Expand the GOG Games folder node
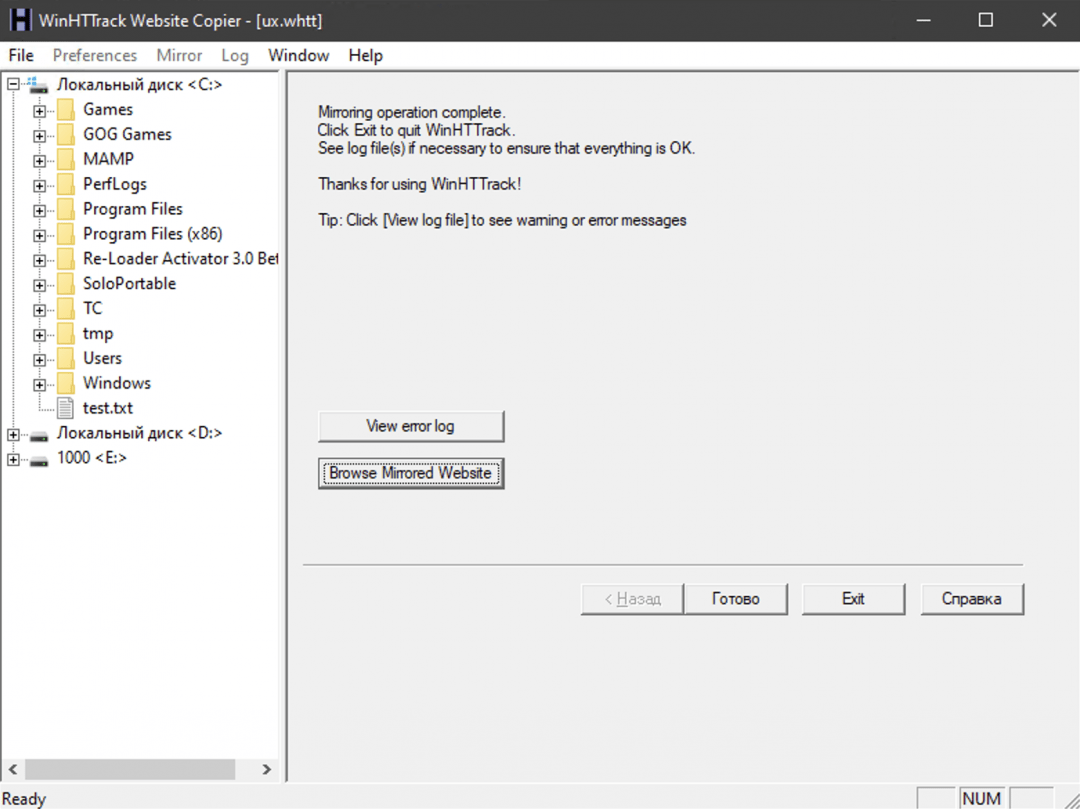 point(39,135)
